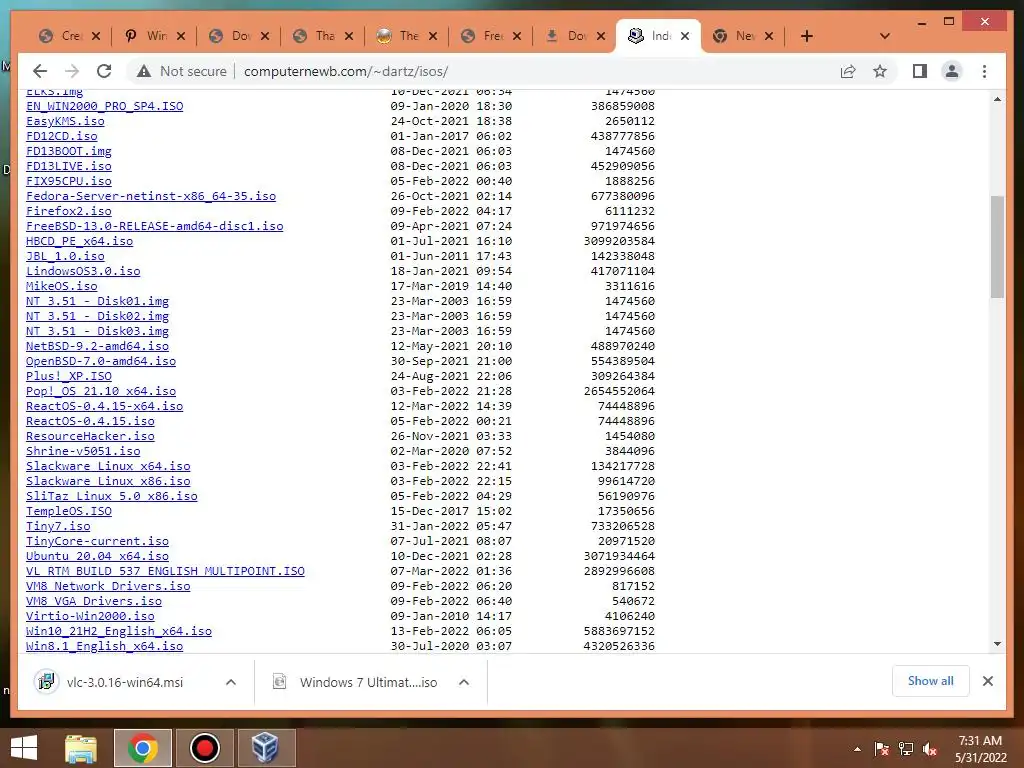This screenshot has width=1024, height=768.
Task: Open the HBCD_PE_x64.iso link
Action: click(x=80, y=241)
